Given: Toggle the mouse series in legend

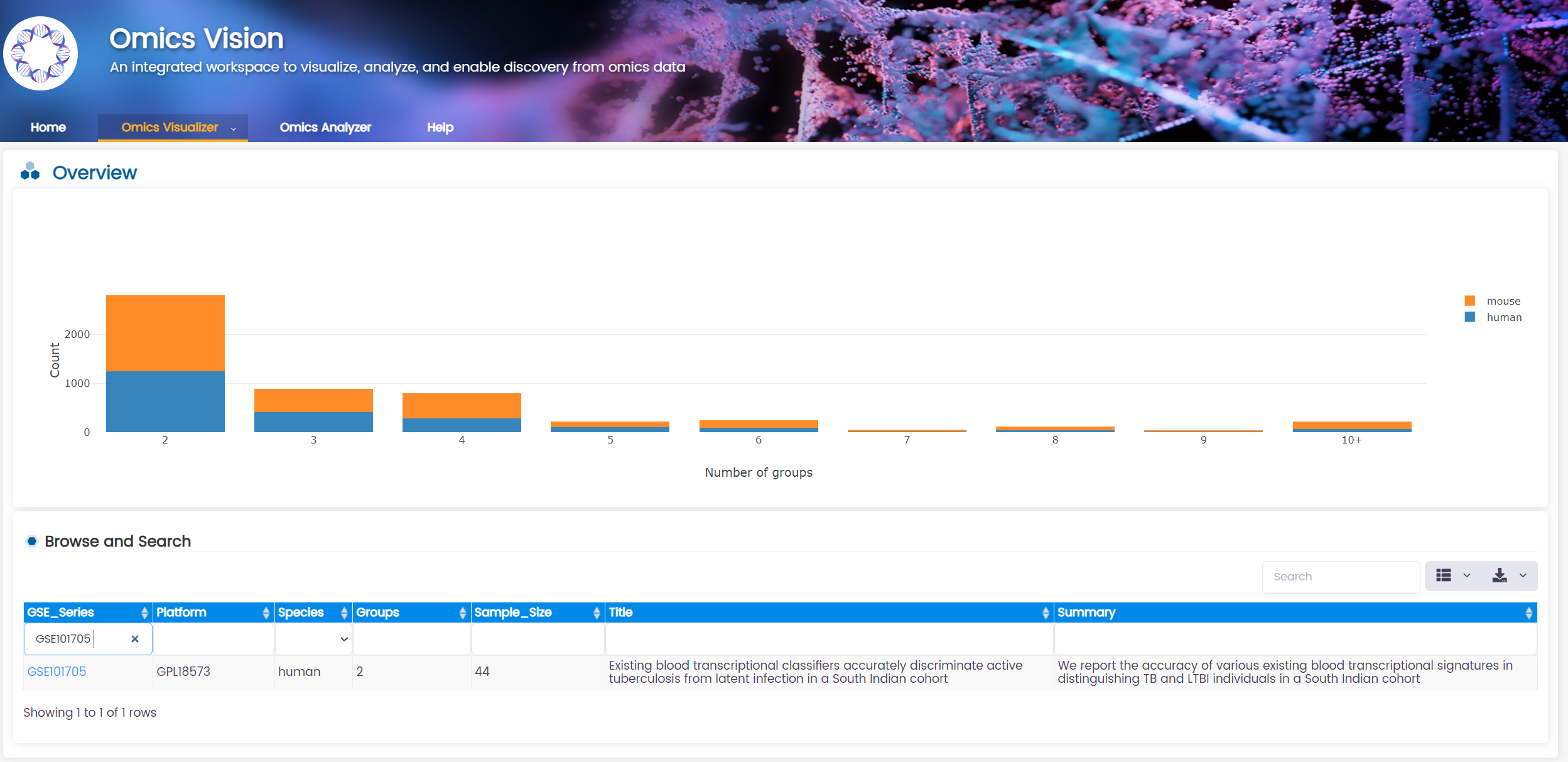Looking at the screenshot, I should coord(1502,301).
